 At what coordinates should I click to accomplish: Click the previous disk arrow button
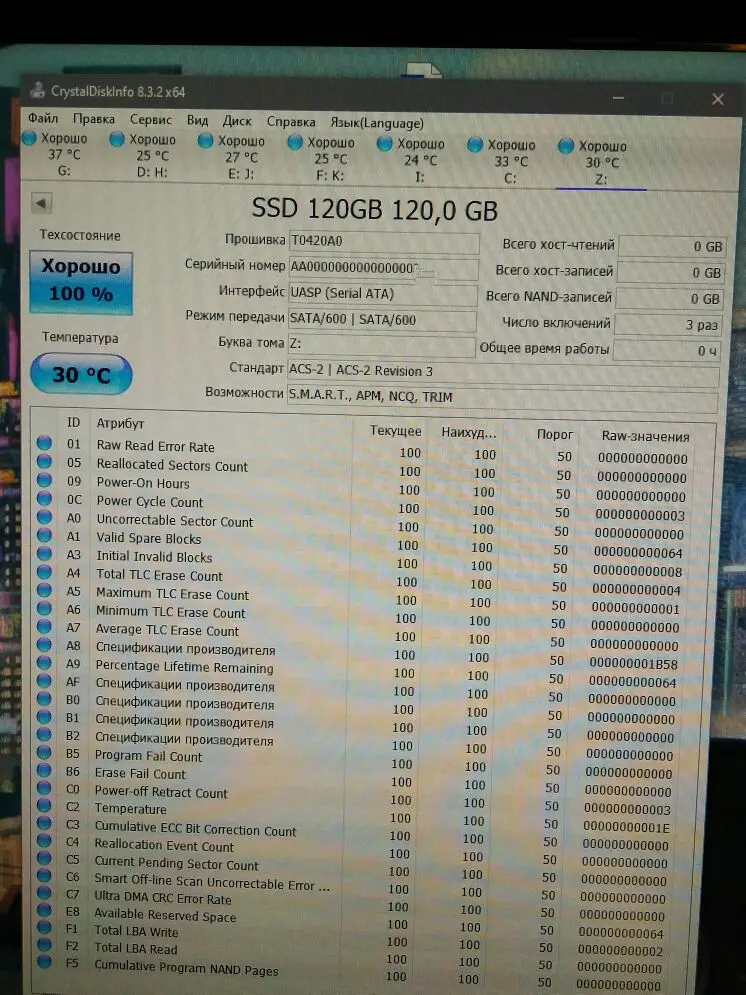41,204
